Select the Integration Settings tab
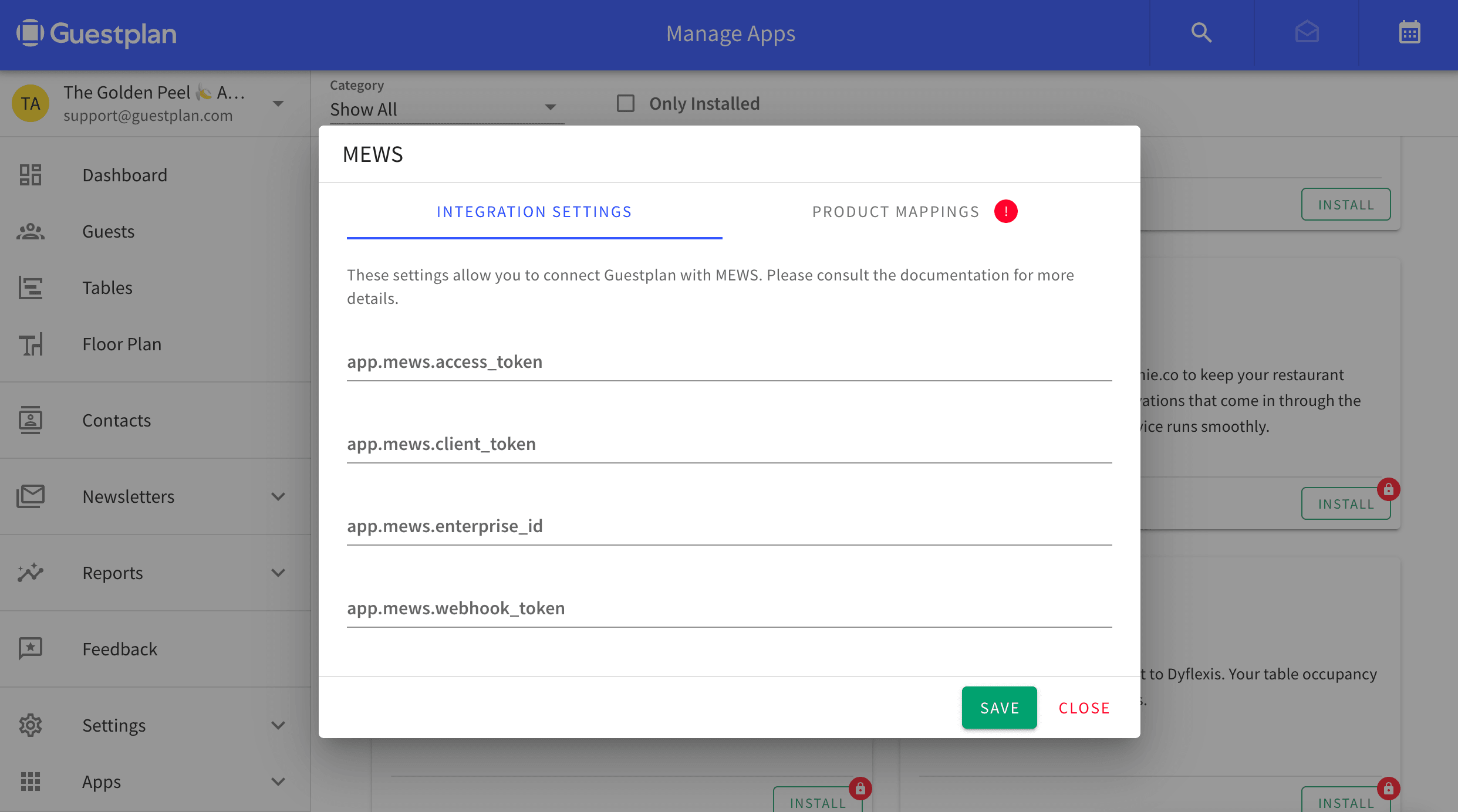This screenshot has height=812, width=1458. (x=534, y=212)
